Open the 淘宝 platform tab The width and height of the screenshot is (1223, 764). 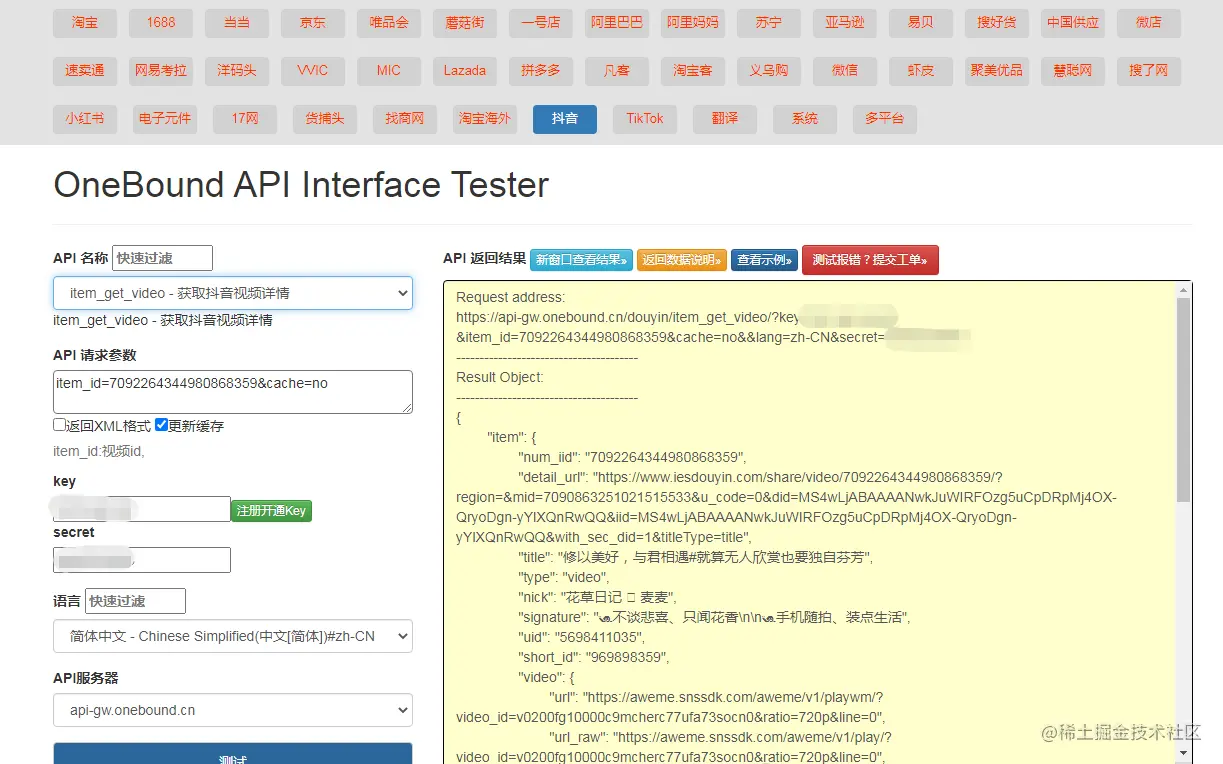[85, 23]
